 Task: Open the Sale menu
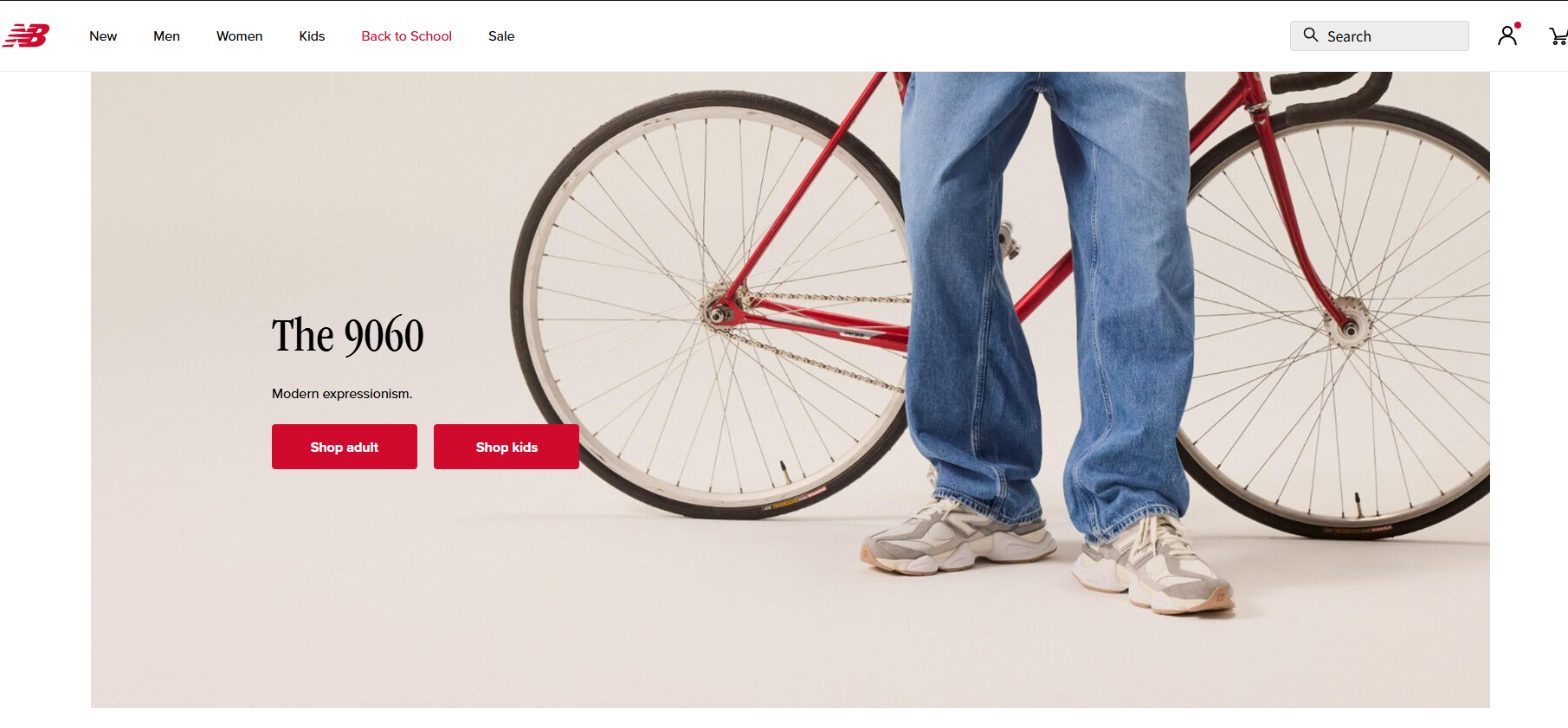coord(501,36)
